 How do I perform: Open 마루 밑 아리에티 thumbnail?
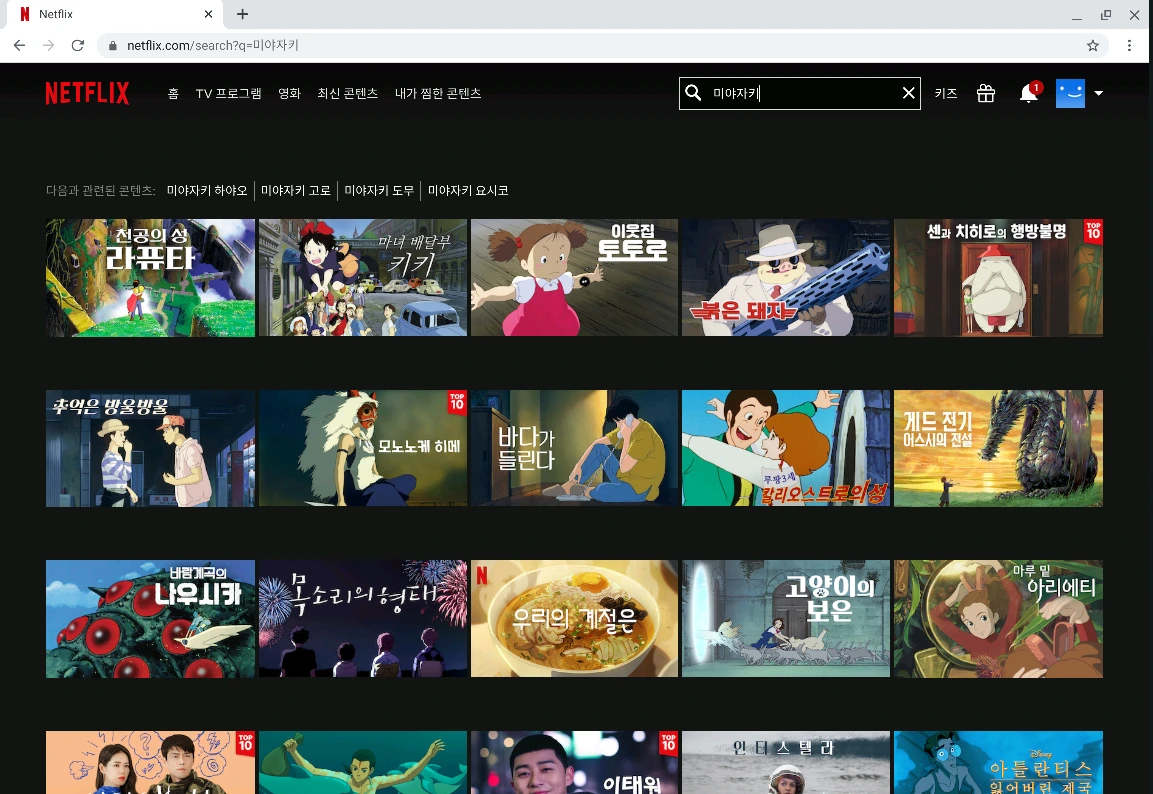pyautogui.click(x=998, y=619)
